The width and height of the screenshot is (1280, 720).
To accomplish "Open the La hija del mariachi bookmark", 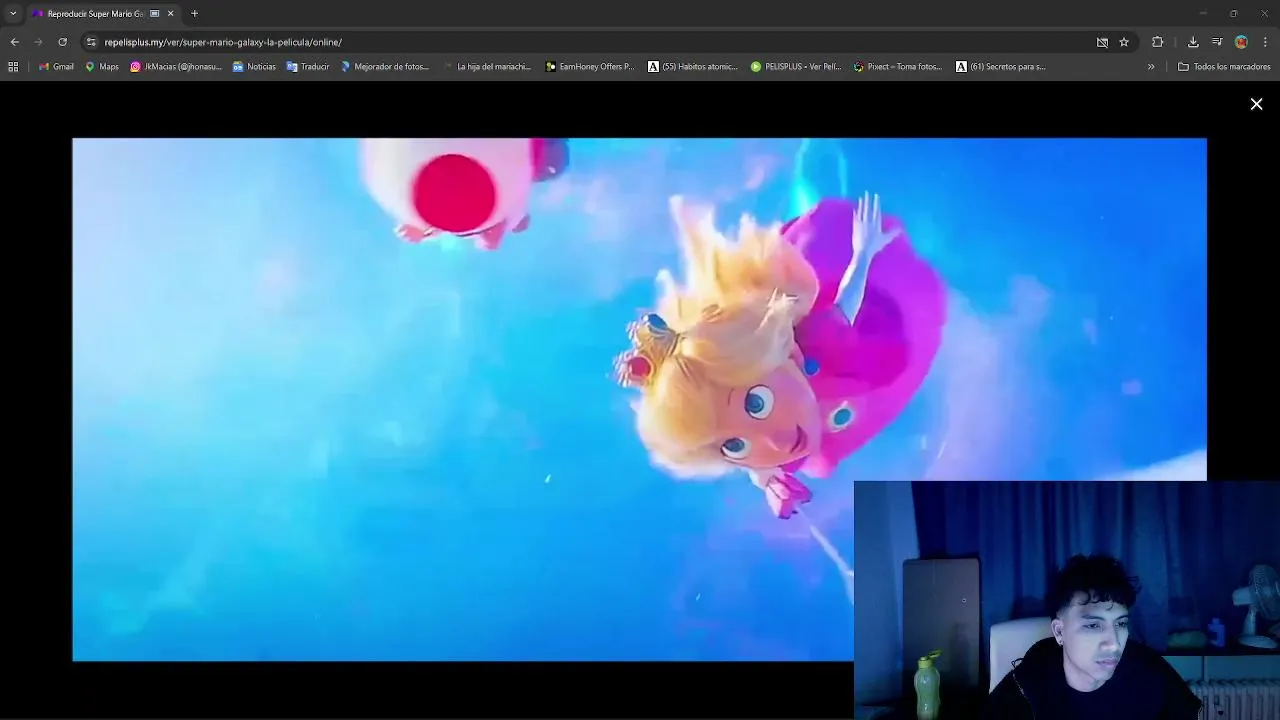I will pyautogui.click(x=487, y=67).
